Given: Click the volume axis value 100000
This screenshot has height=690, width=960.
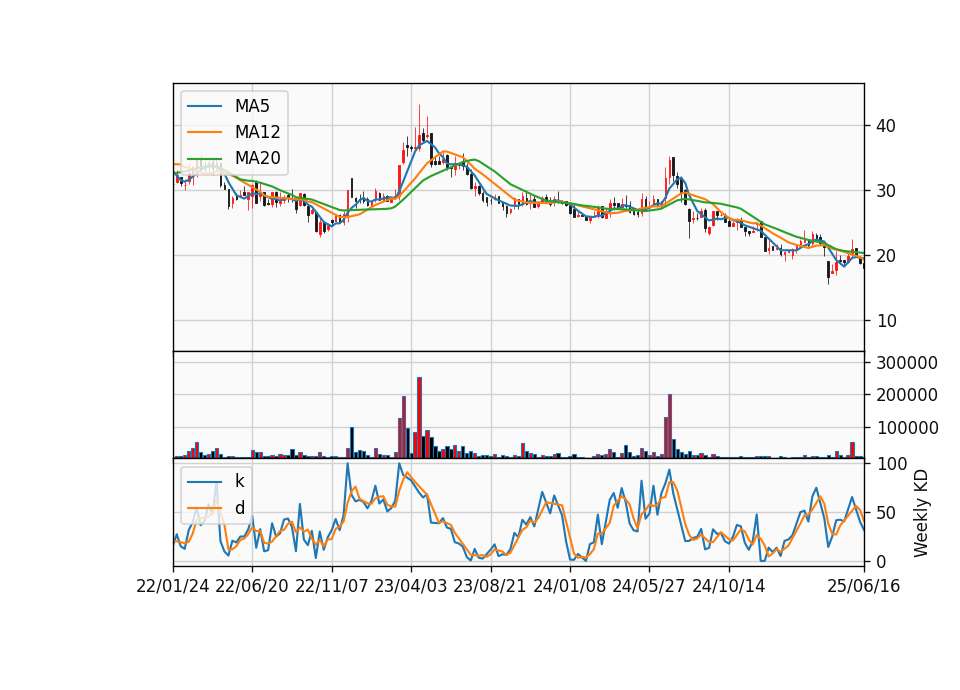Looking at the screenshot, I should click(x=907, y=428).
